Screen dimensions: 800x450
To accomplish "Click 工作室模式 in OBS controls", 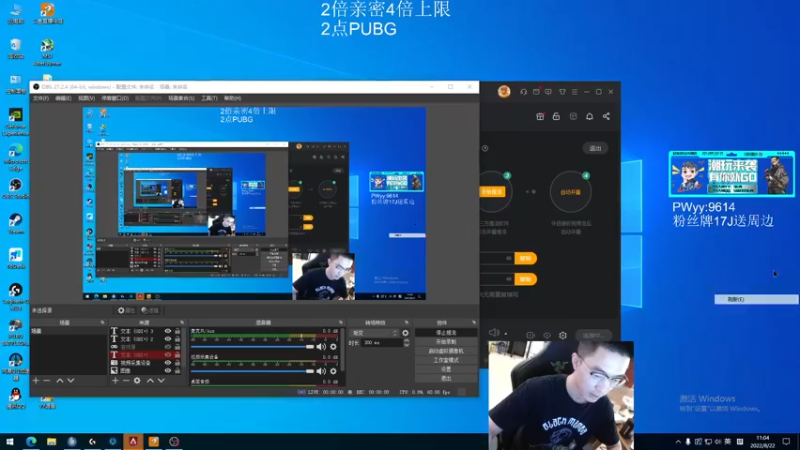I will point(446,360).
